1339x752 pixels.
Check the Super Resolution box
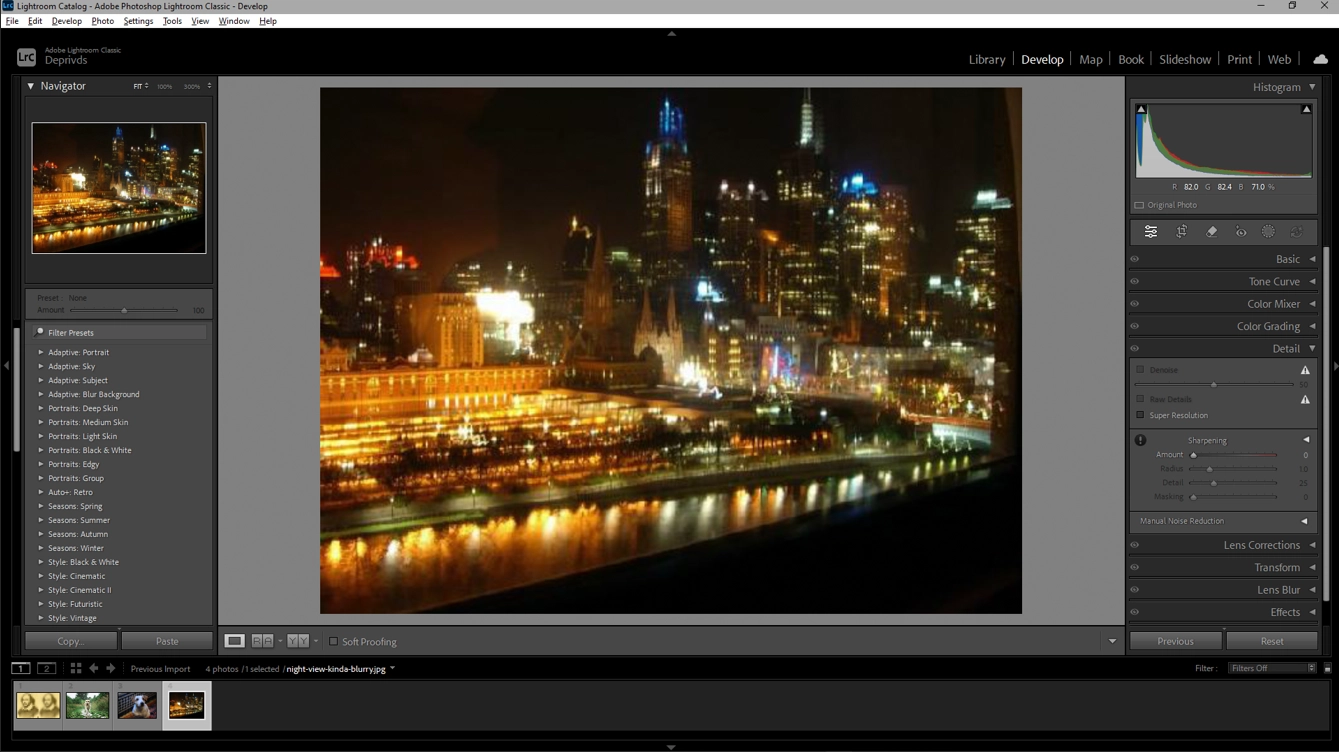pyautogui.click(x=1140, y=415)
